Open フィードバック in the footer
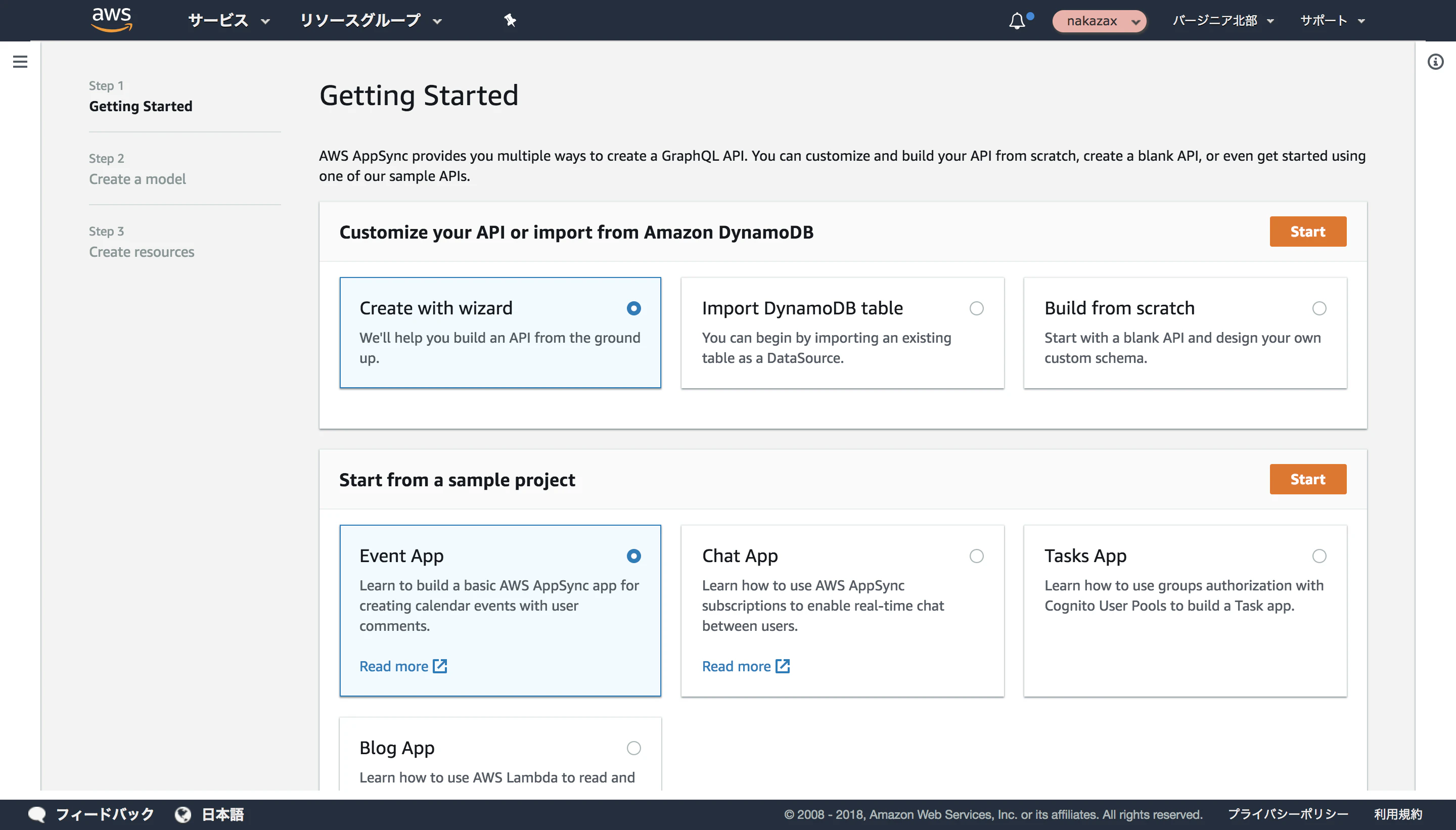 105,815
